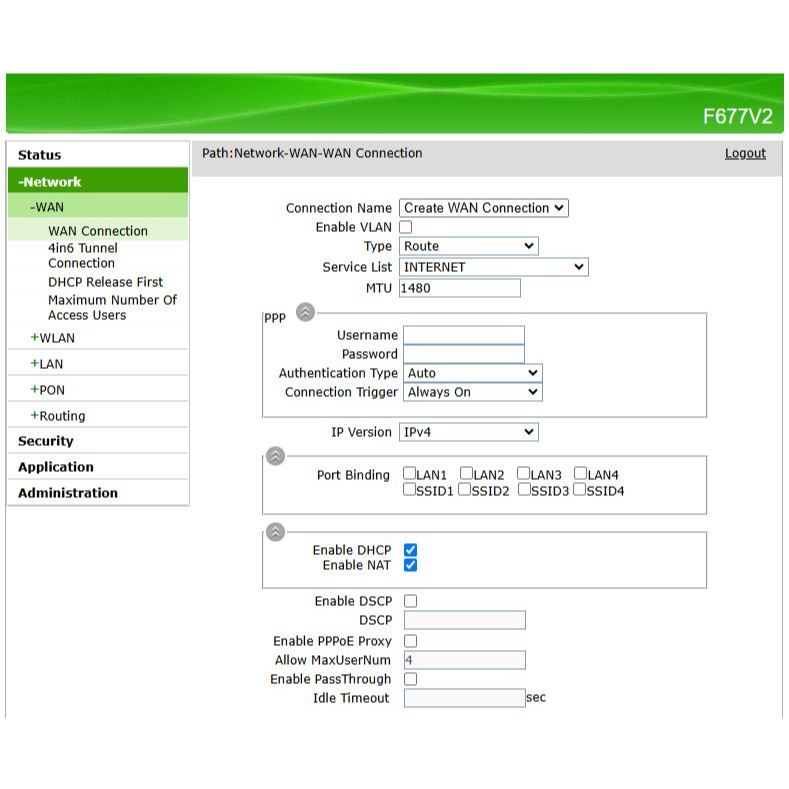Enable the VLAN checkbox
789x789 pixels.
tap(406, 228)
